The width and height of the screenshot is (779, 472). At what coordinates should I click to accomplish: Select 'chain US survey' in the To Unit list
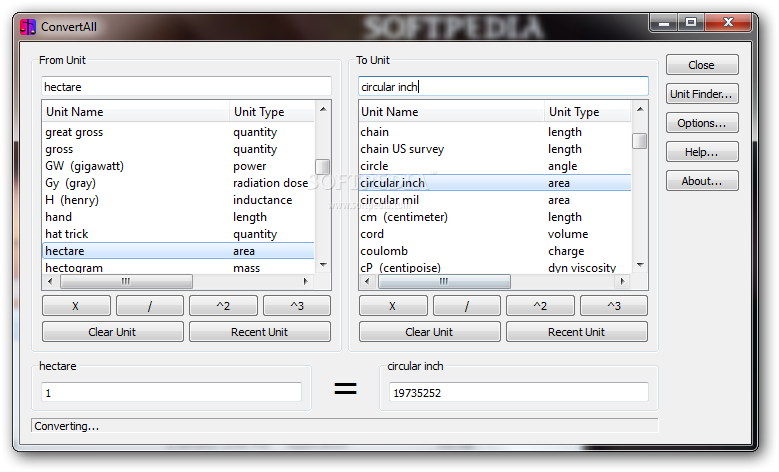[x=495, y=149]
